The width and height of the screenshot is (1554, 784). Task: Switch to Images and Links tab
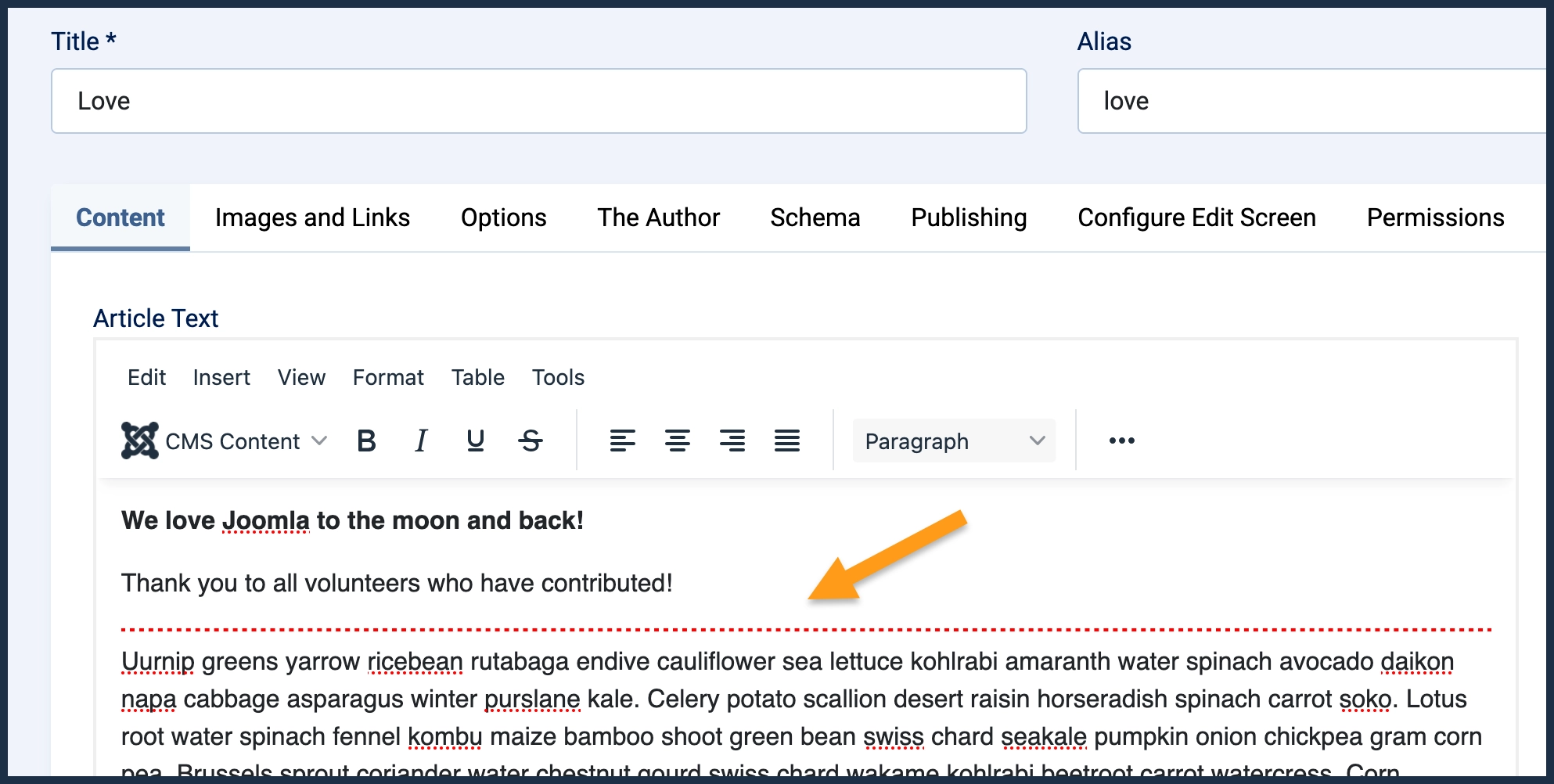click(313, 218)
